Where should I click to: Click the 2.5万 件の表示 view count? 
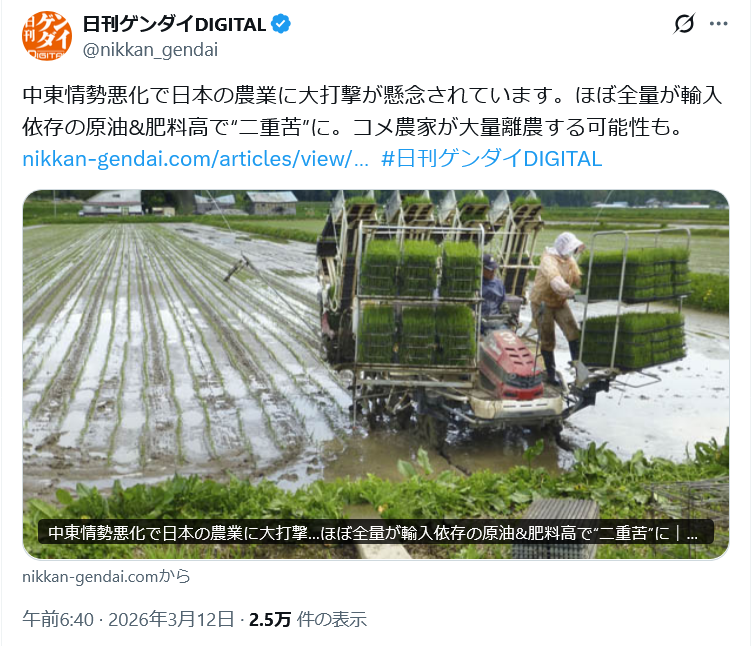(x=308, y=619)
